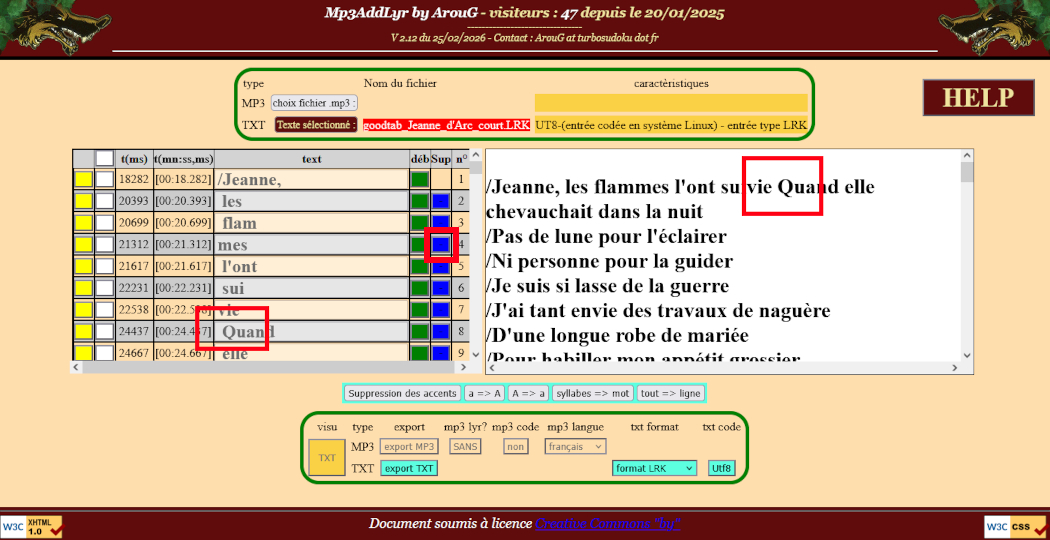Click the blue Sup square for 'l'ont' row

point(440,267)
